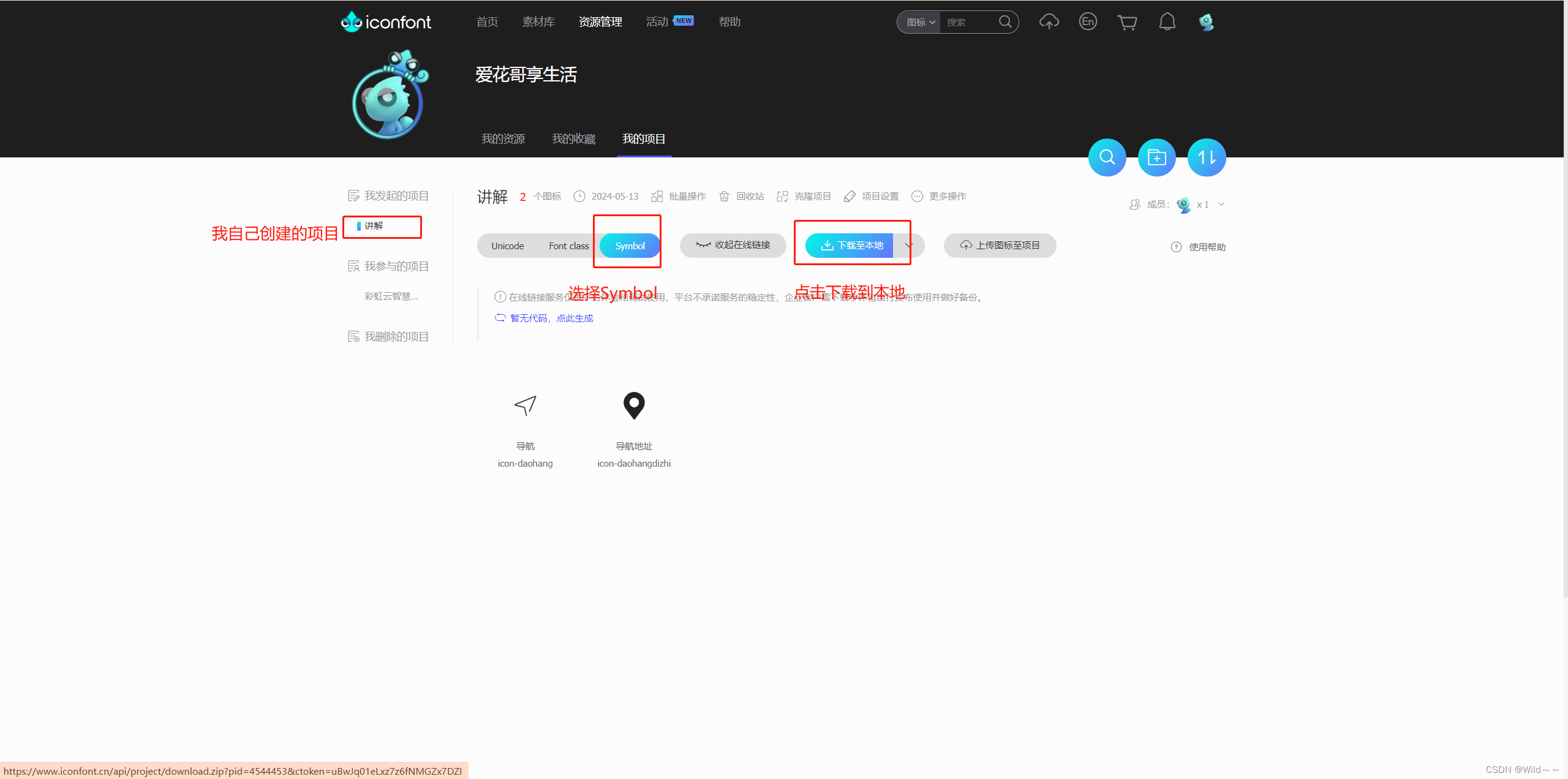Open the 我的资源 tab
This screenshot has width=1568, height=779.
[x=503, y=139]
